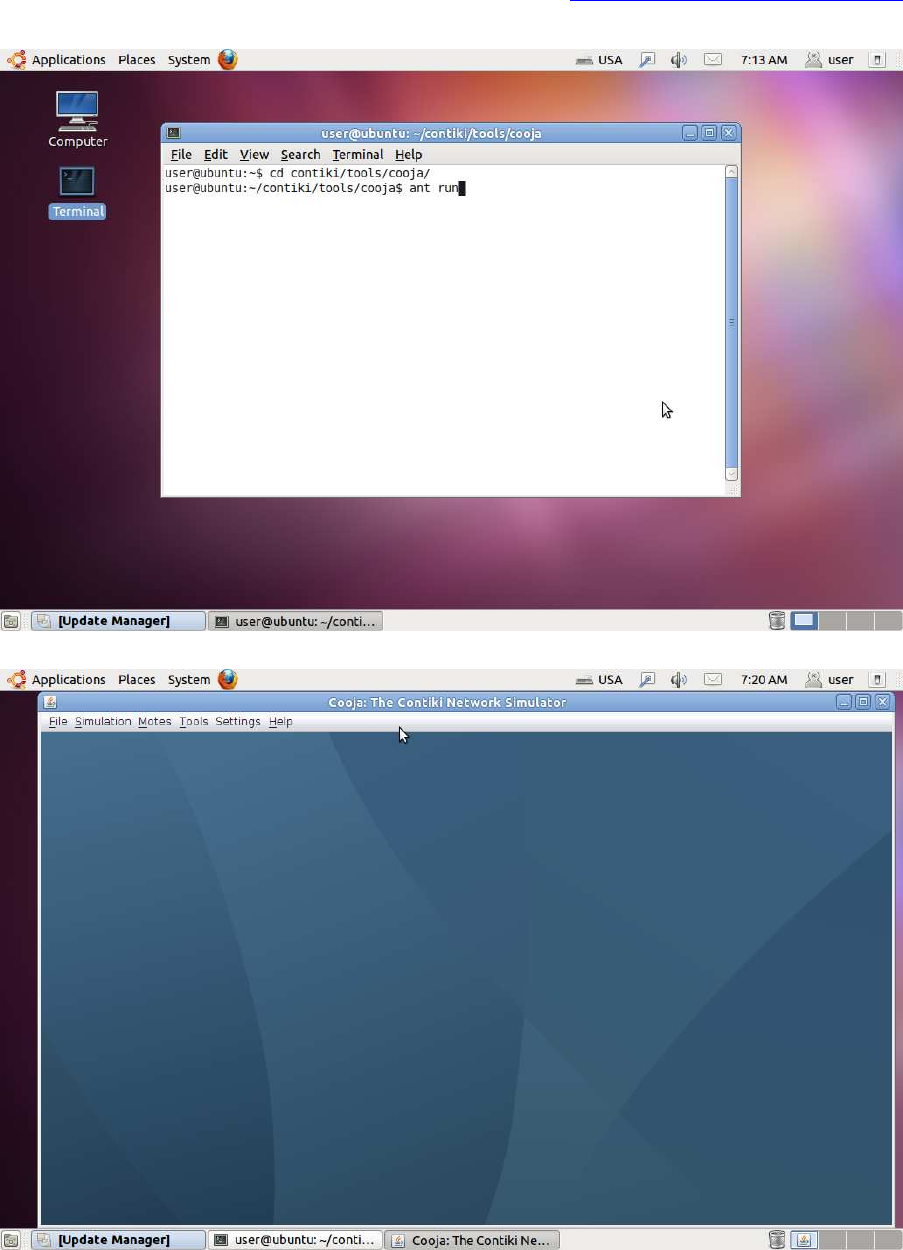Launch Firefox from the 7:20 AM top panel
Viewport: 903px width, 1250px height.
click(x=228, y=680)
